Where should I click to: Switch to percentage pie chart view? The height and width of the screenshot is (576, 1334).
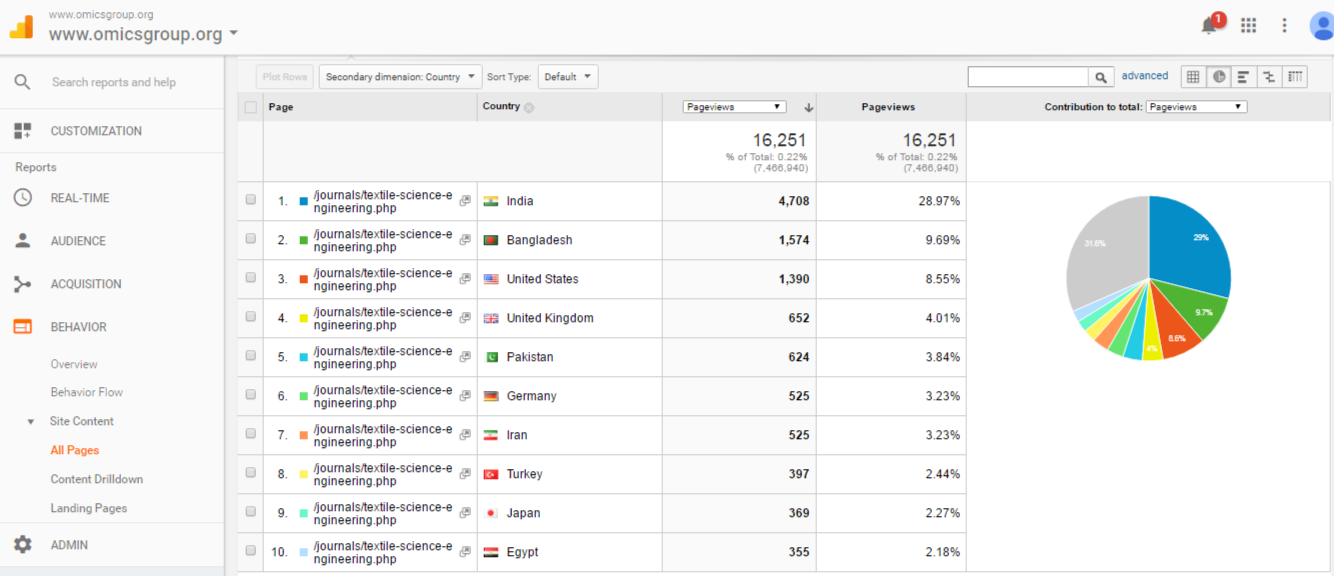pyautogui.click(x=1219, y=76)
